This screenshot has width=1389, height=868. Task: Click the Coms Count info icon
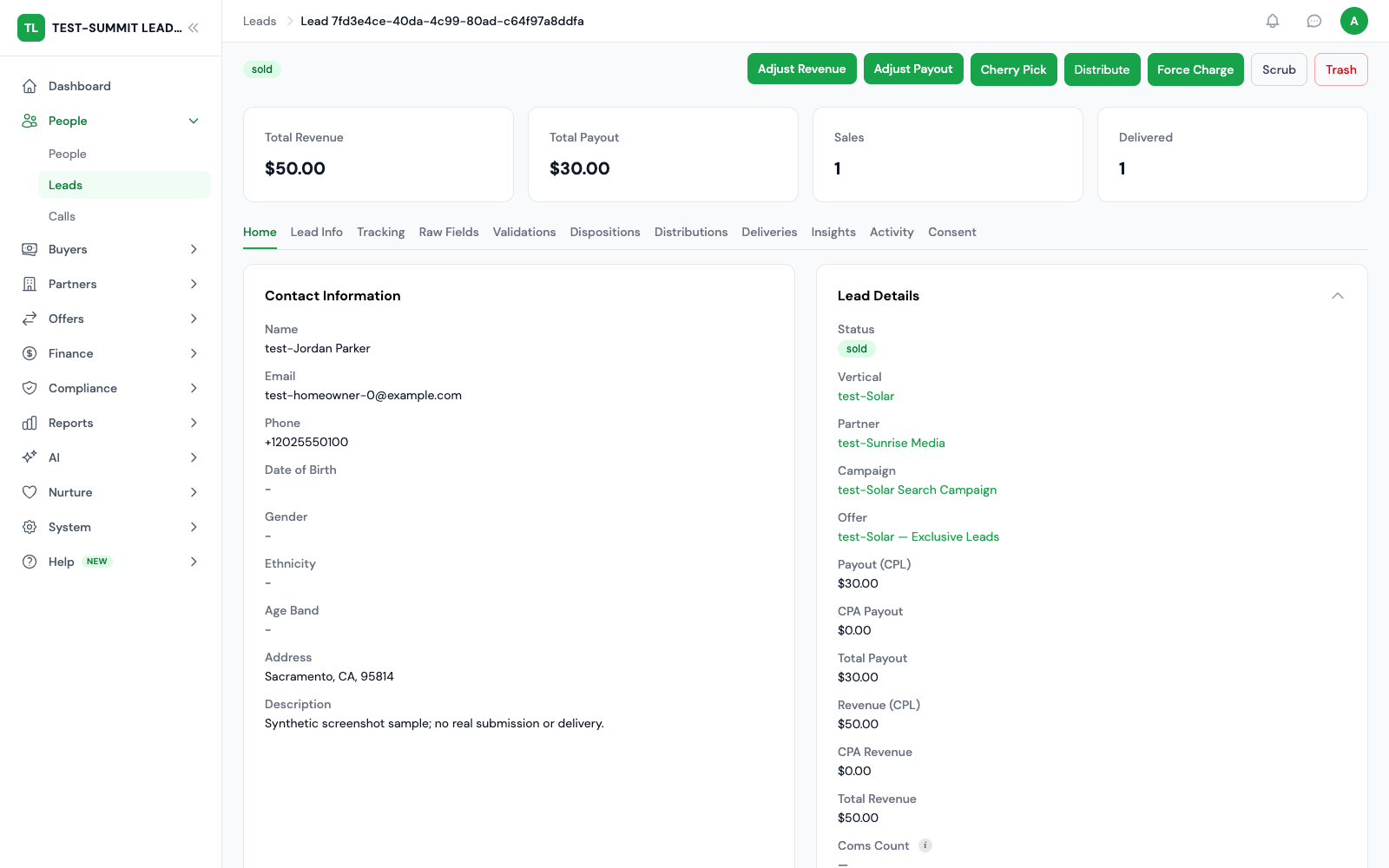[x=925, y=845]
